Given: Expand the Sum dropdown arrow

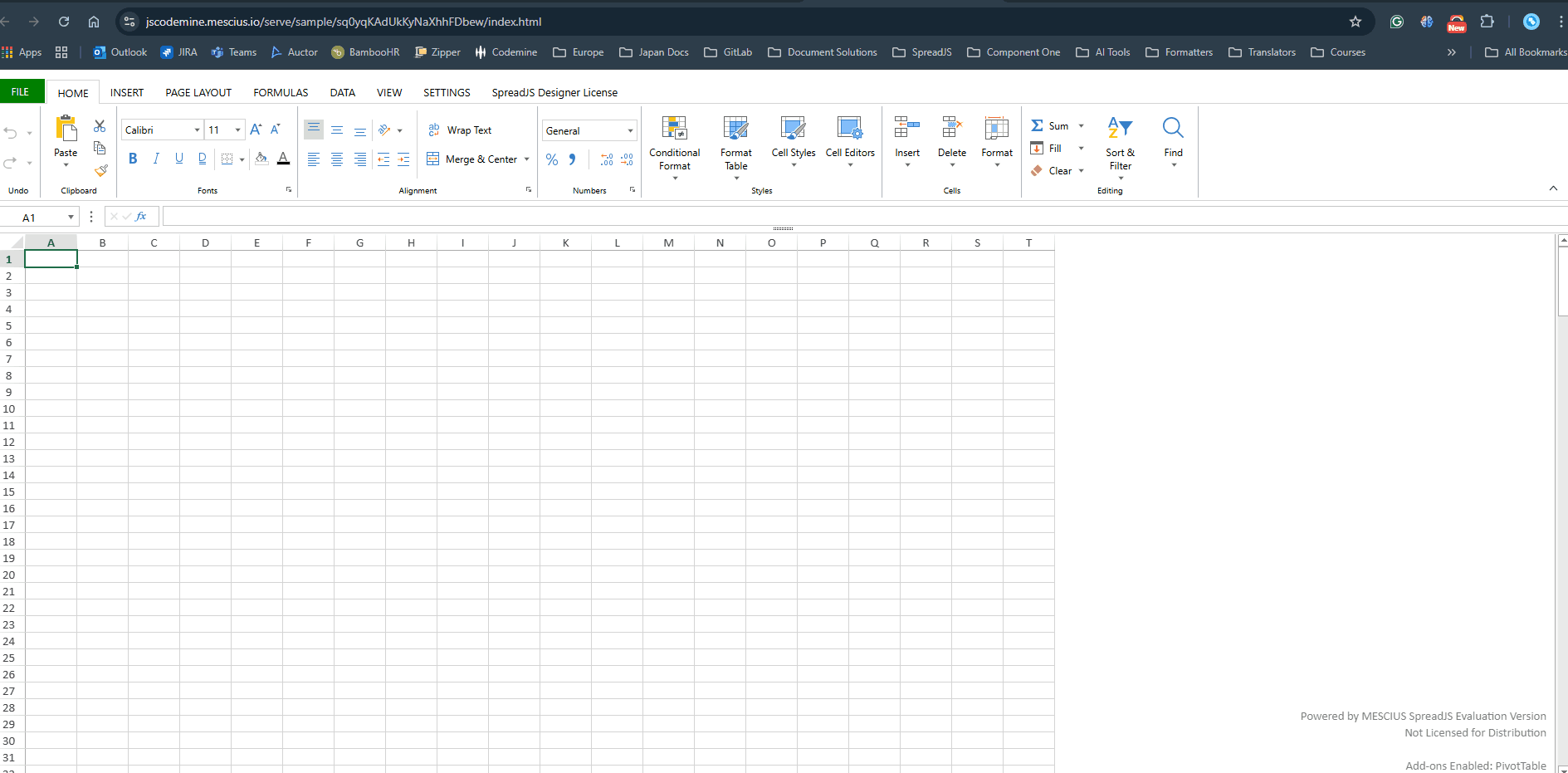Looking at the screenshot, I should click(1081, 126).
